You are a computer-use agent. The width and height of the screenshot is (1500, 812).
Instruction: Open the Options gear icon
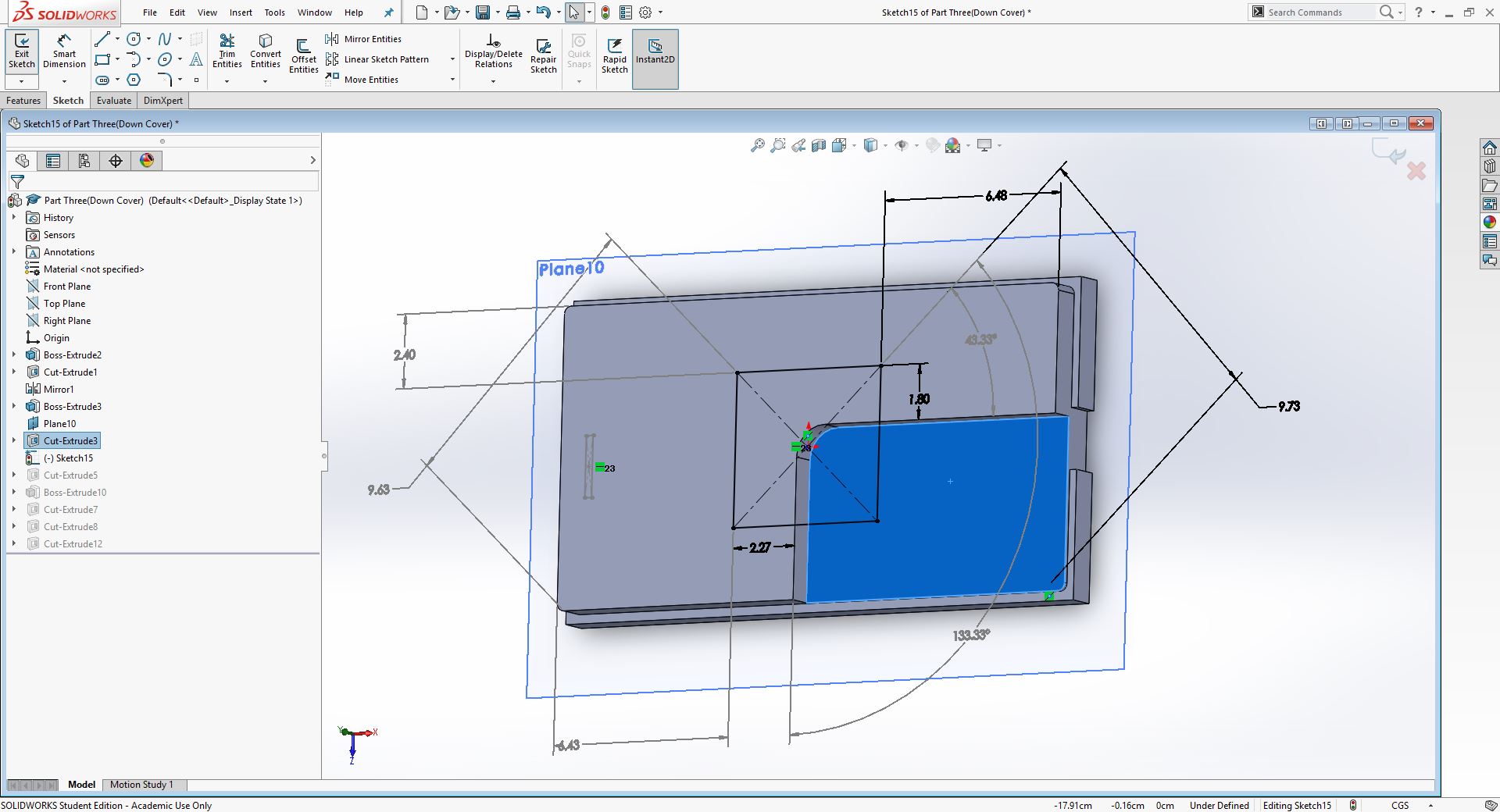[645, 12]
